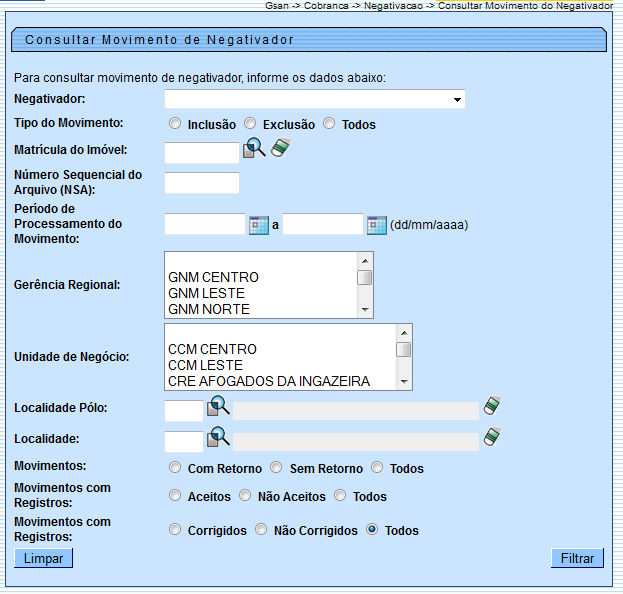Open start date calendar for Período de Processamento
Viewport: 623px width, 594px height.
click(259, 225)
